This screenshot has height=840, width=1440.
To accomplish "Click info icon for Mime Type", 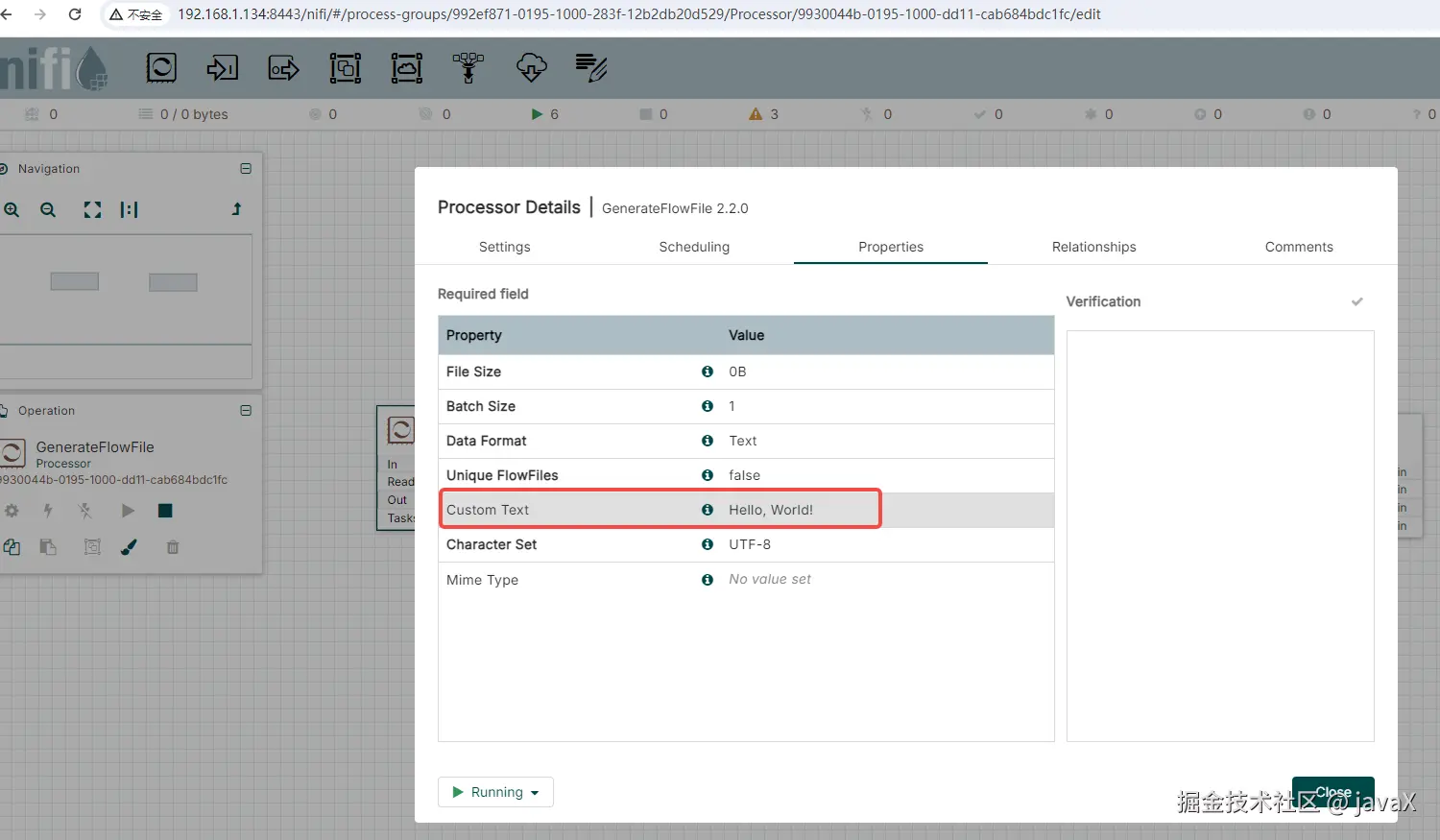I will pos(708,580).
